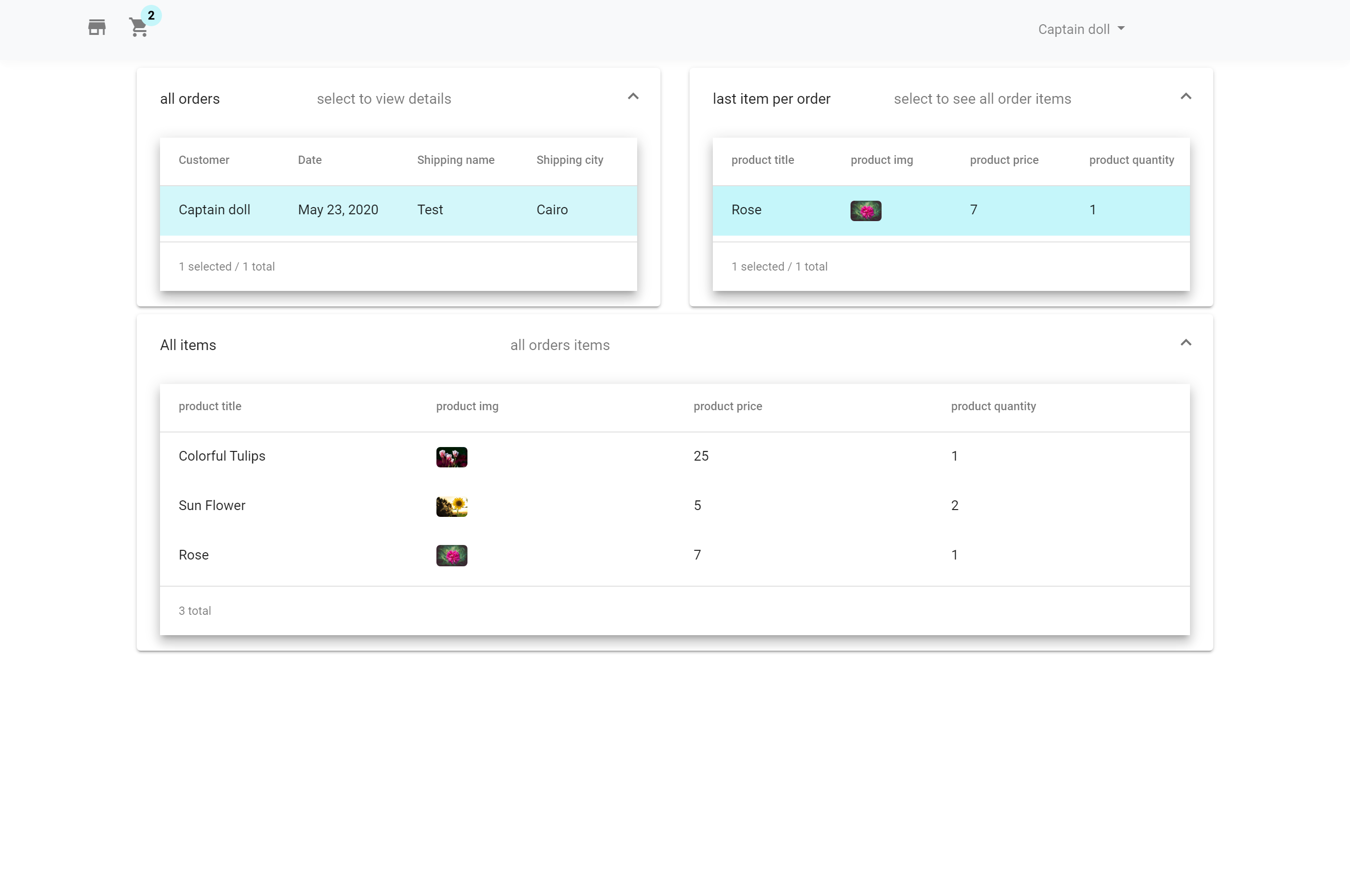Sort orders by Shipping city header
1350x896 pixels.
[569, 160]
